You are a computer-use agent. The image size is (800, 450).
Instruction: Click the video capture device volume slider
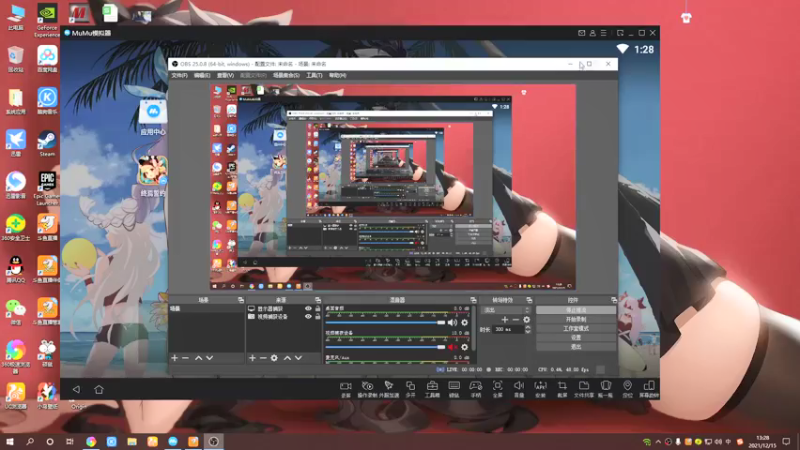pos(385,347)
